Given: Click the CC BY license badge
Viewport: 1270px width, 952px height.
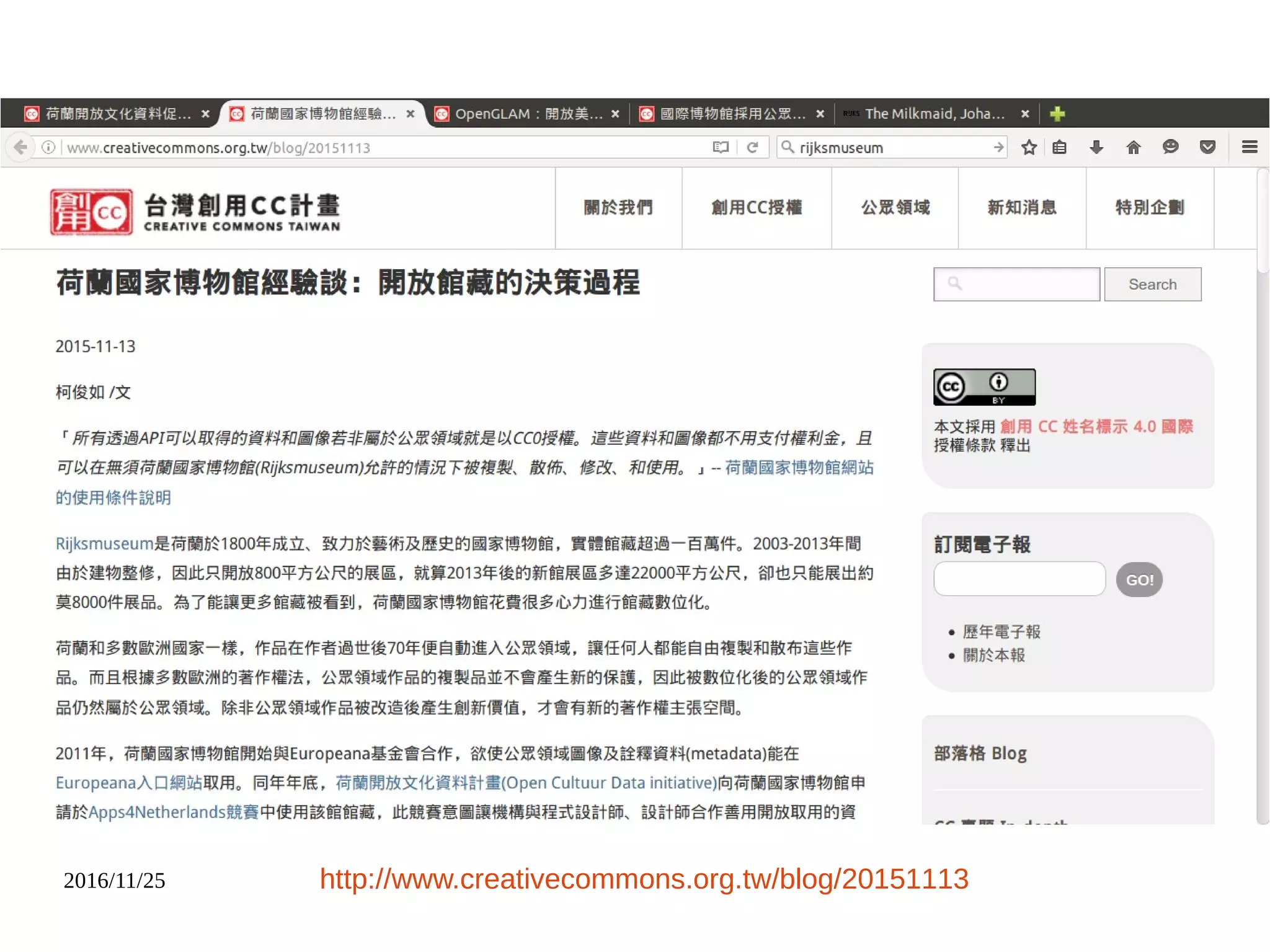Looking at the screenshot, I should 984,387.
